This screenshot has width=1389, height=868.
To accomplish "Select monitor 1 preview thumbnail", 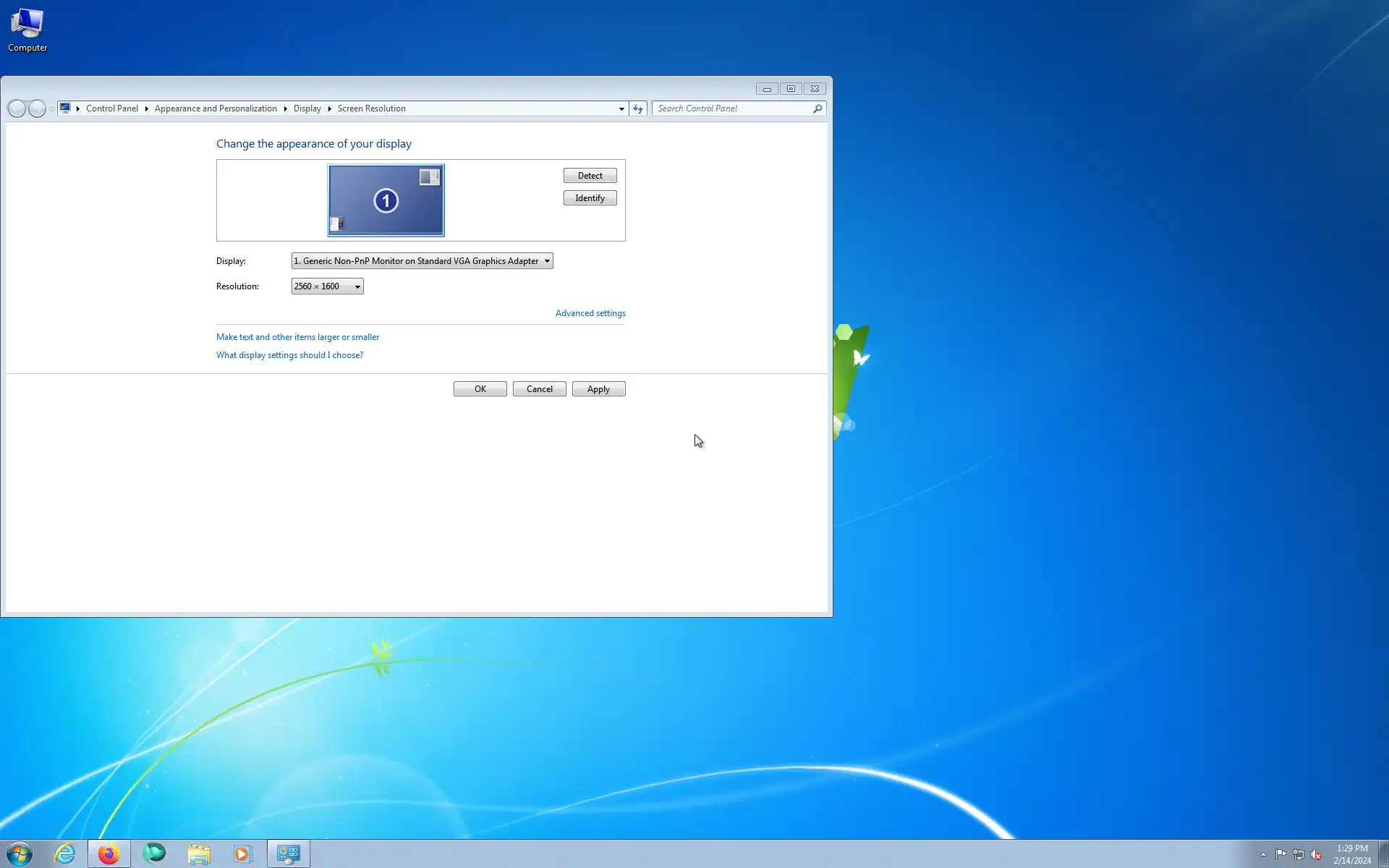I will point(386,200).
